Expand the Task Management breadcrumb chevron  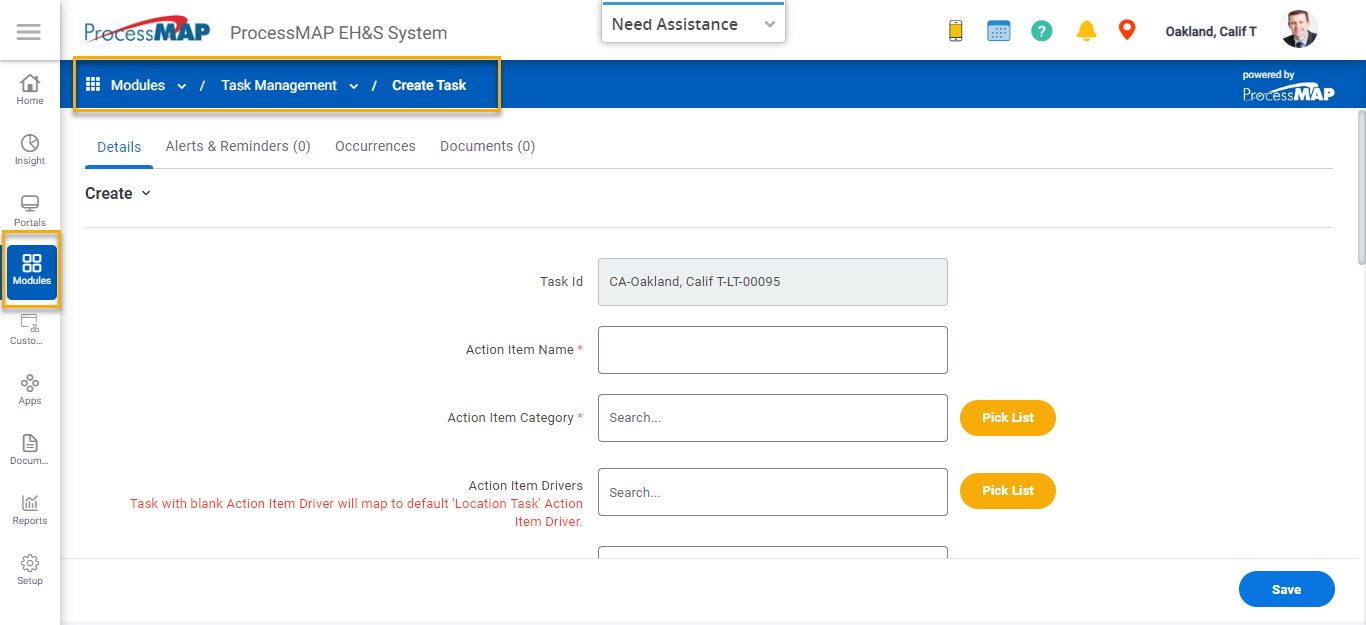(354, 86)
